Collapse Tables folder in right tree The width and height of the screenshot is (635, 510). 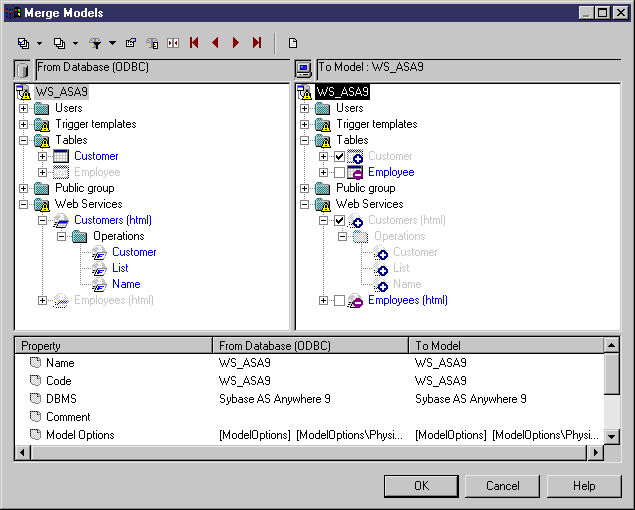click(x=305, y=141)
